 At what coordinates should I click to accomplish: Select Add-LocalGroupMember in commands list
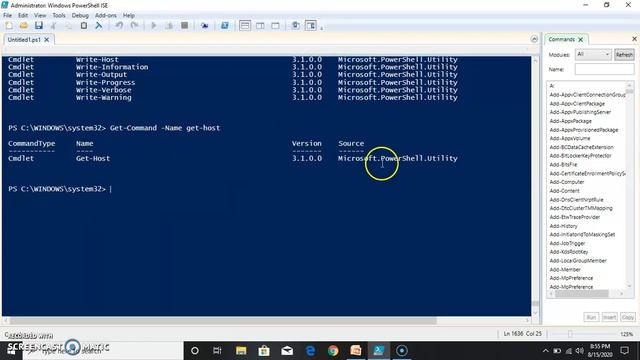[578, 261]
